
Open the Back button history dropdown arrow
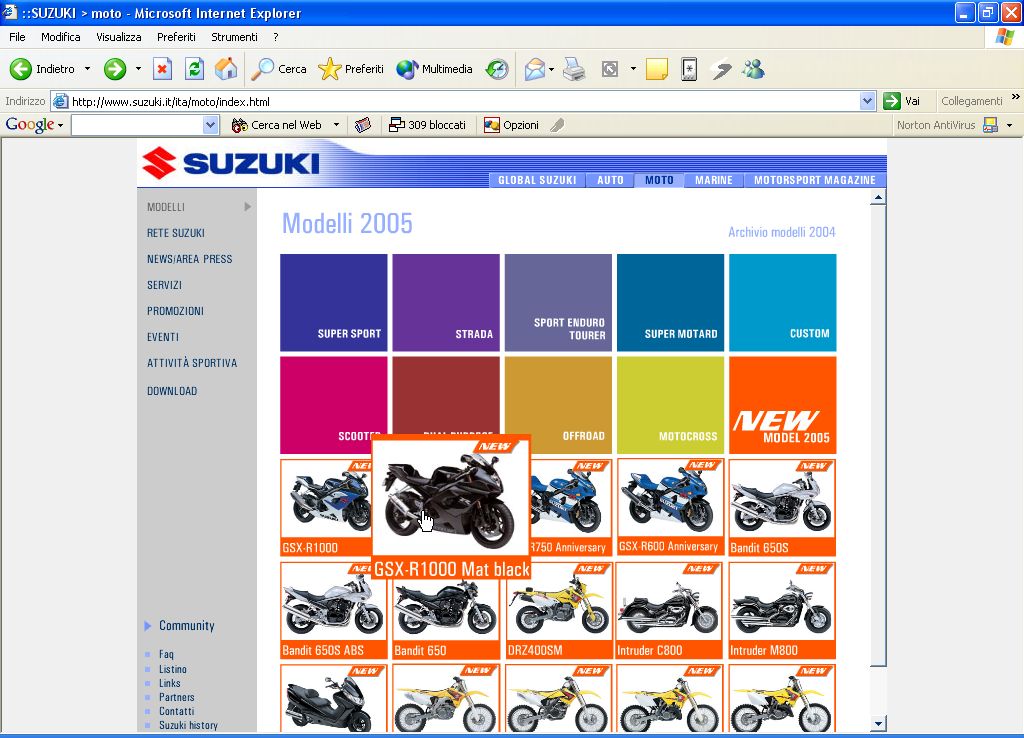[88, 69]
